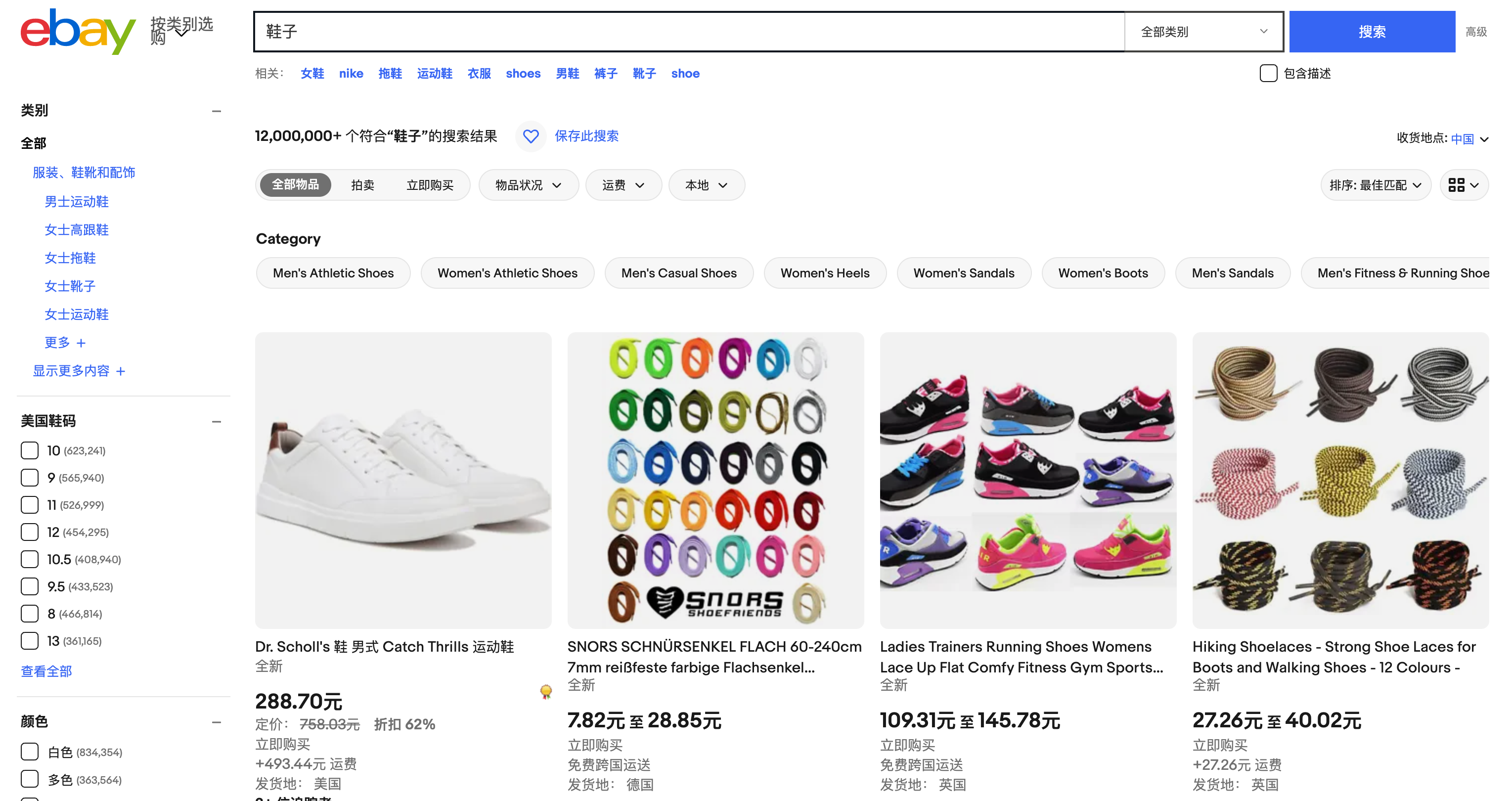The image size is (1512, 801).
Task: Click the 男鞋 related search link
Action: (568, 73)
